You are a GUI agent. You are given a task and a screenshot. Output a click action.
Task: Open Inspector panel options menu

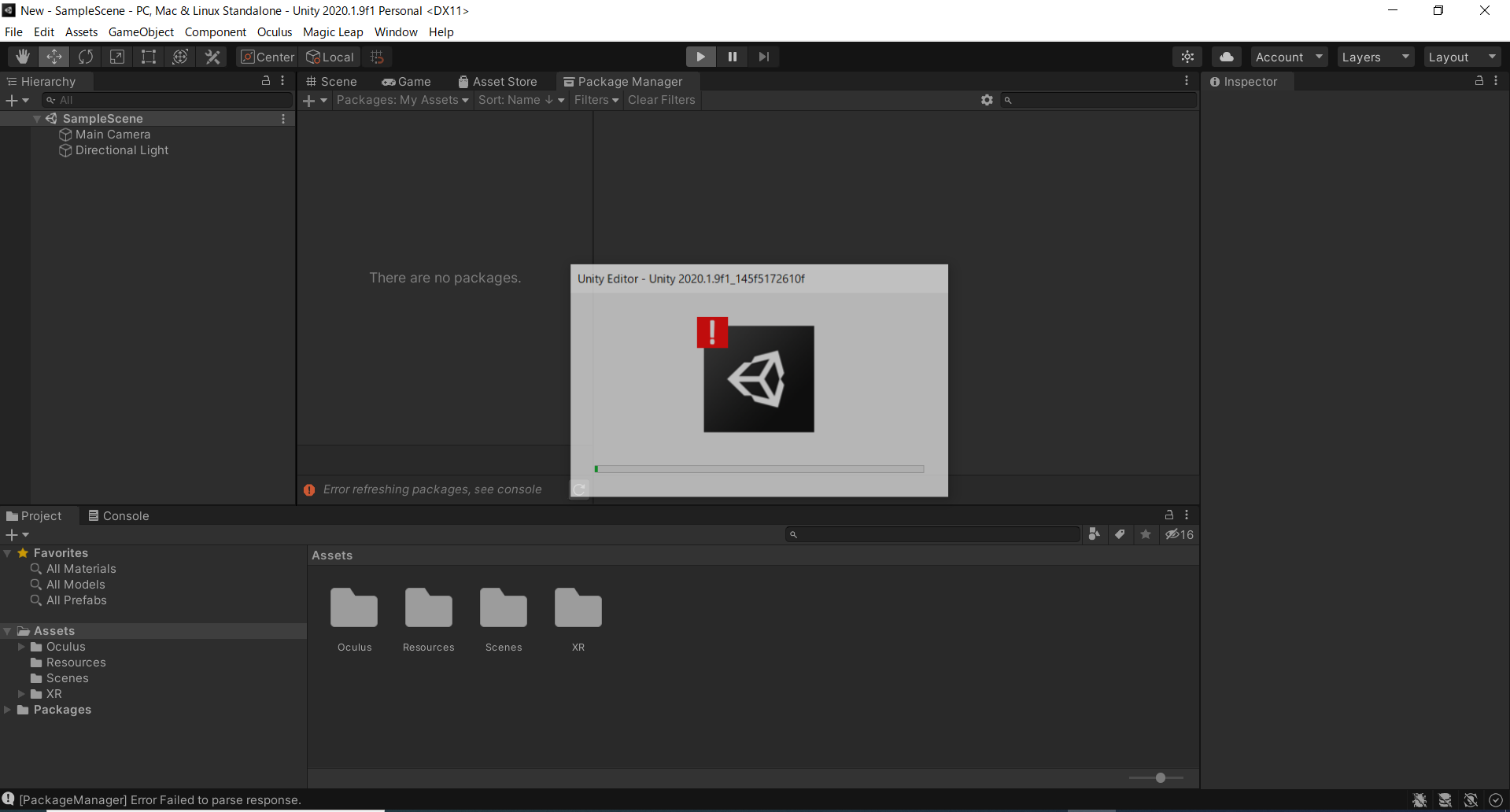coord(1496,81)
